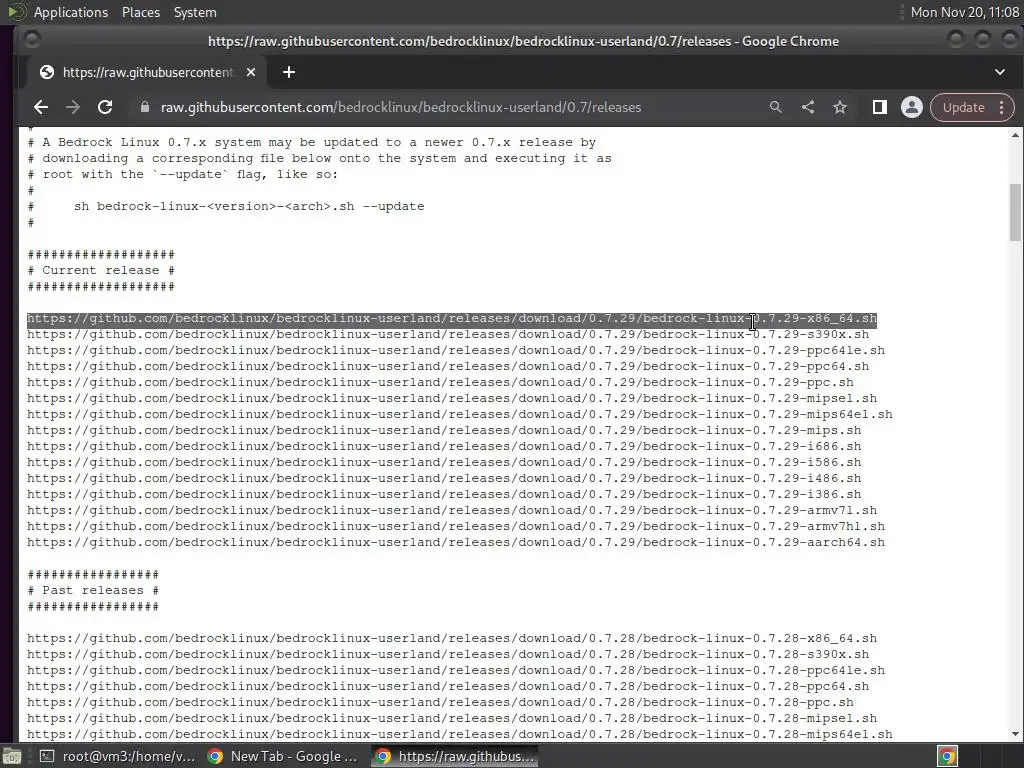Open the Places menu
This screenshot has width=1024, height=768.
(140, 12)
